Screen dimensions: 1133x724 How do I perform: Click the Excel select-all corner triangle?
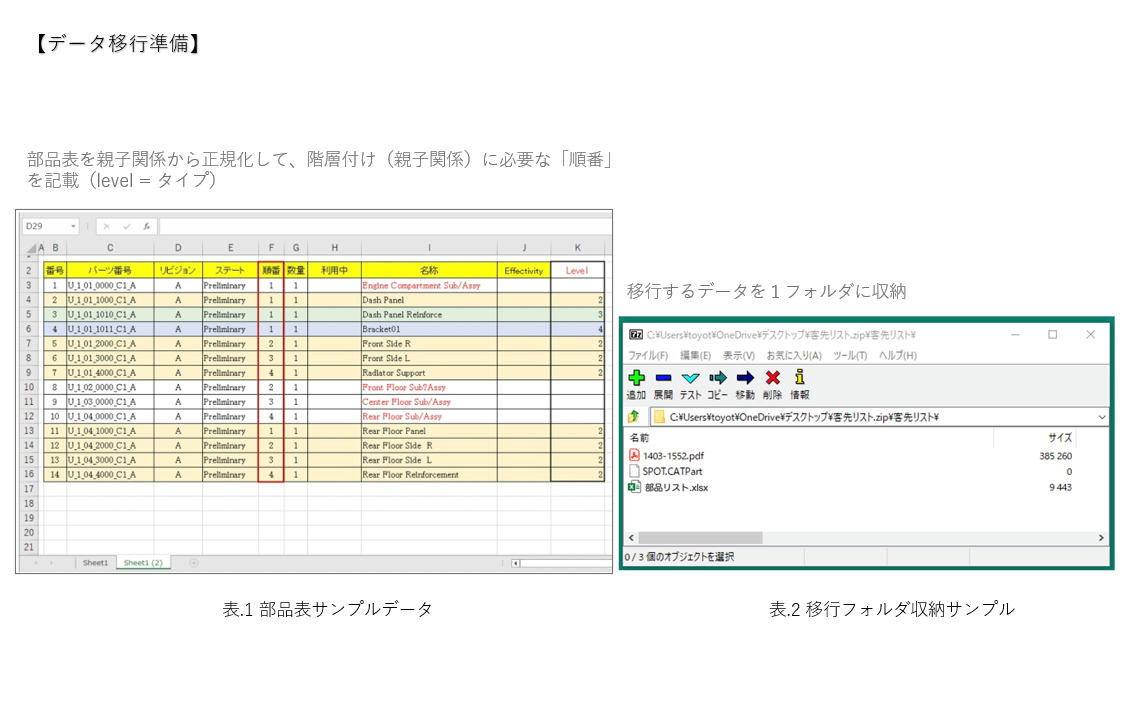point(31,249)
